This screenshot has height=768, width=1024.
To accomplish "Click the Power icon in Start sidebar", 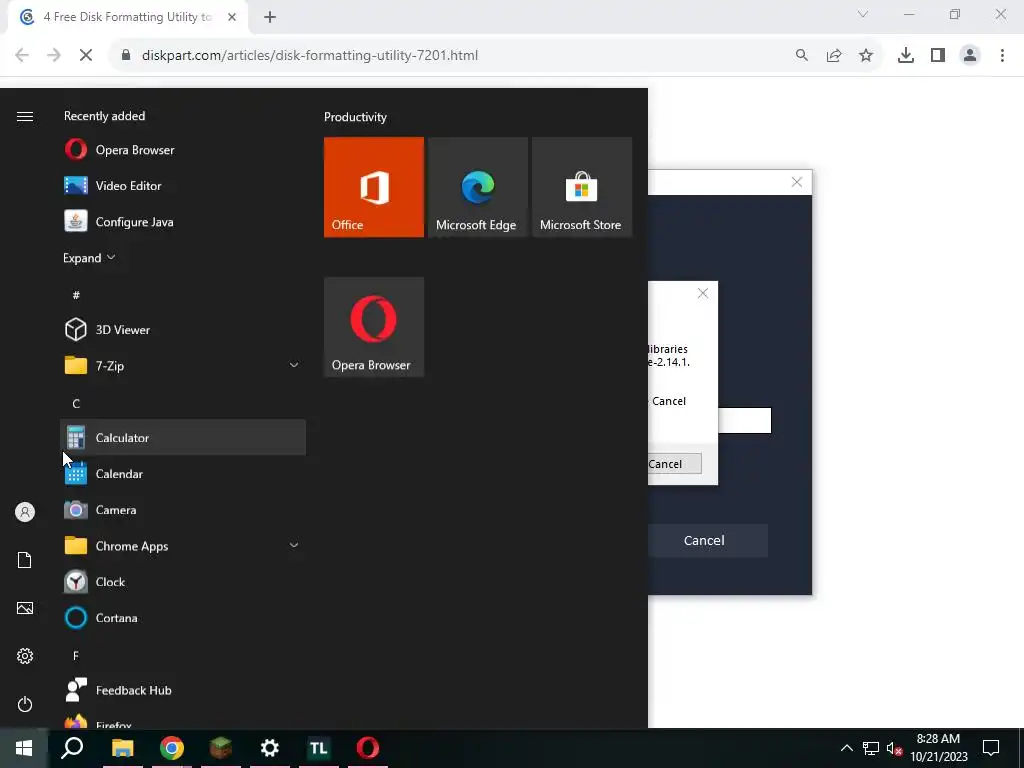I will coord(25,704).
